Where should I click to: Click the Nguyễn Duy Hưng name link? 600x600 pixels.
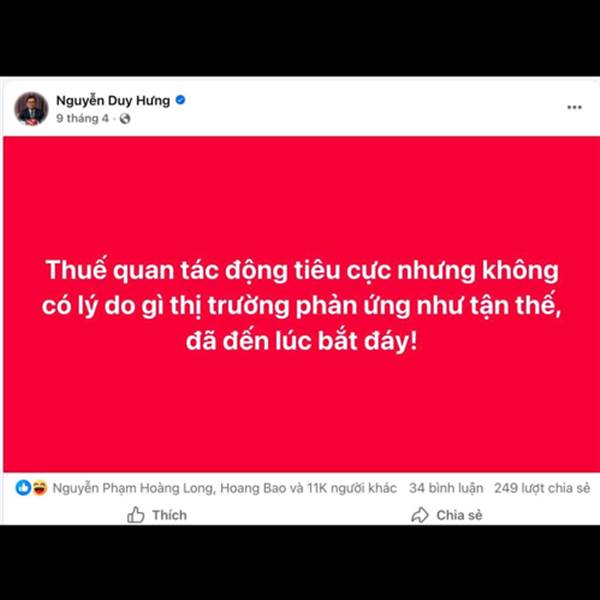point(113,100)
